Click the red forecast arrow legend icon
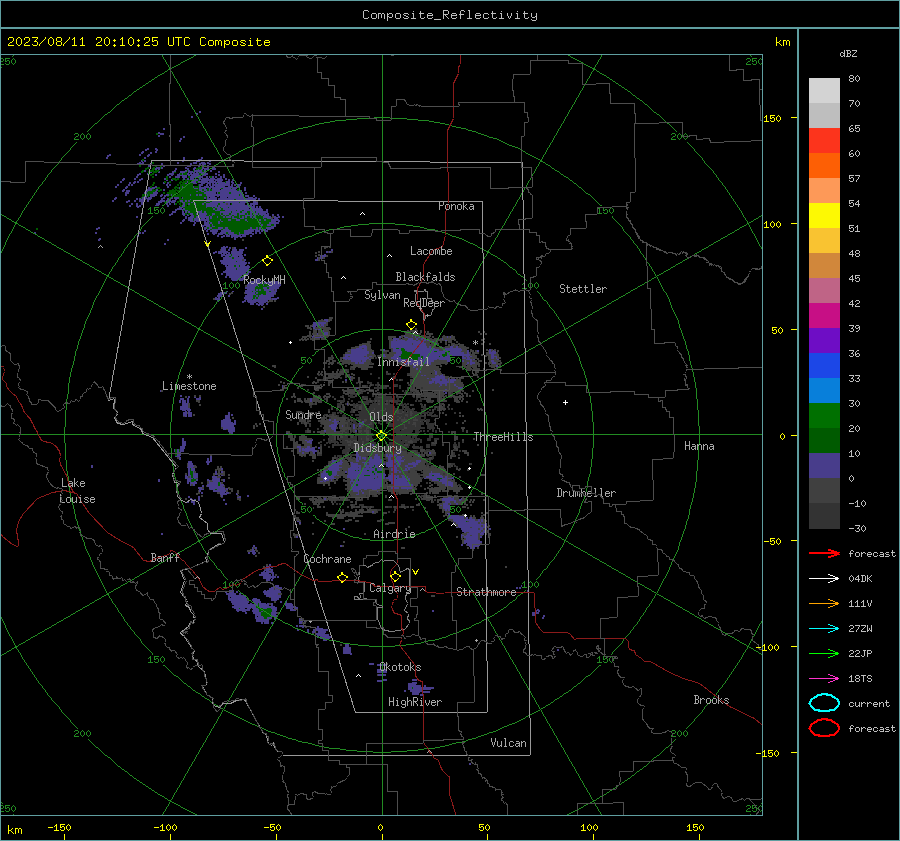Image resolution: width=900 pixels, height=841 pixels. (824, 553)
